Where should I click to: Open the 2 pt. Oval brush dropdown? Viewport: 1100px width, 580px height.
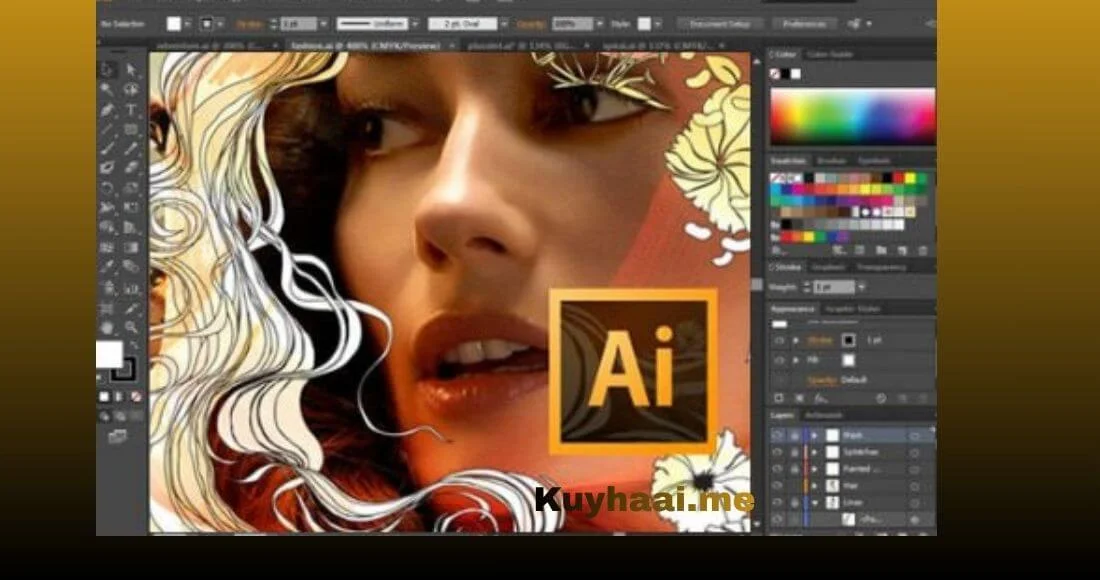[504, 24]
